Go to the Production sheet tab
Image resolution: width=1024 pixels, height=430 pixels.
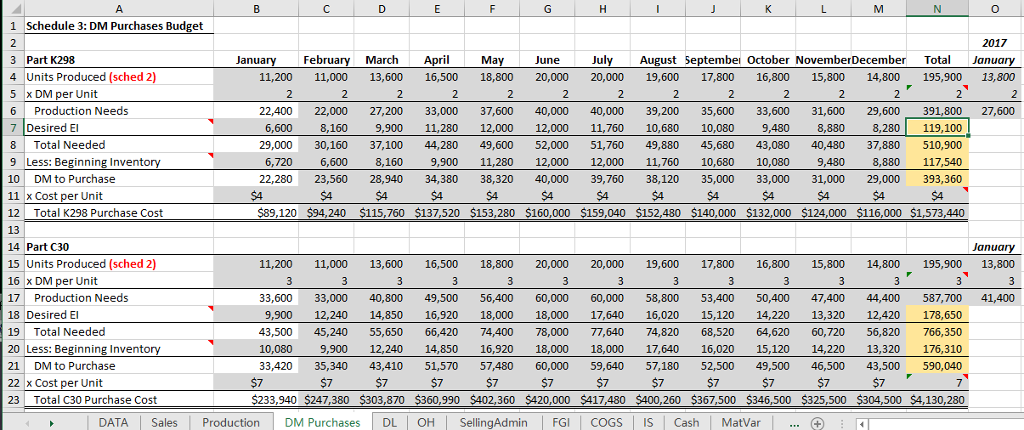pos(231,423)
